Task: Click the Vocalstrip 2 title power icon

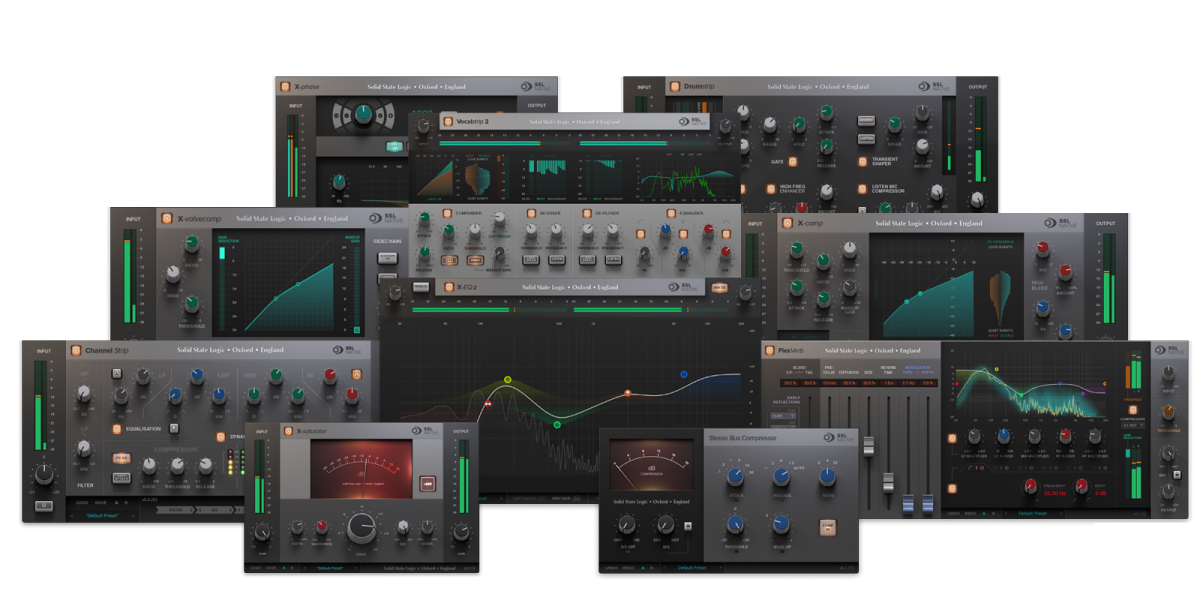Action: coord(447,121)
